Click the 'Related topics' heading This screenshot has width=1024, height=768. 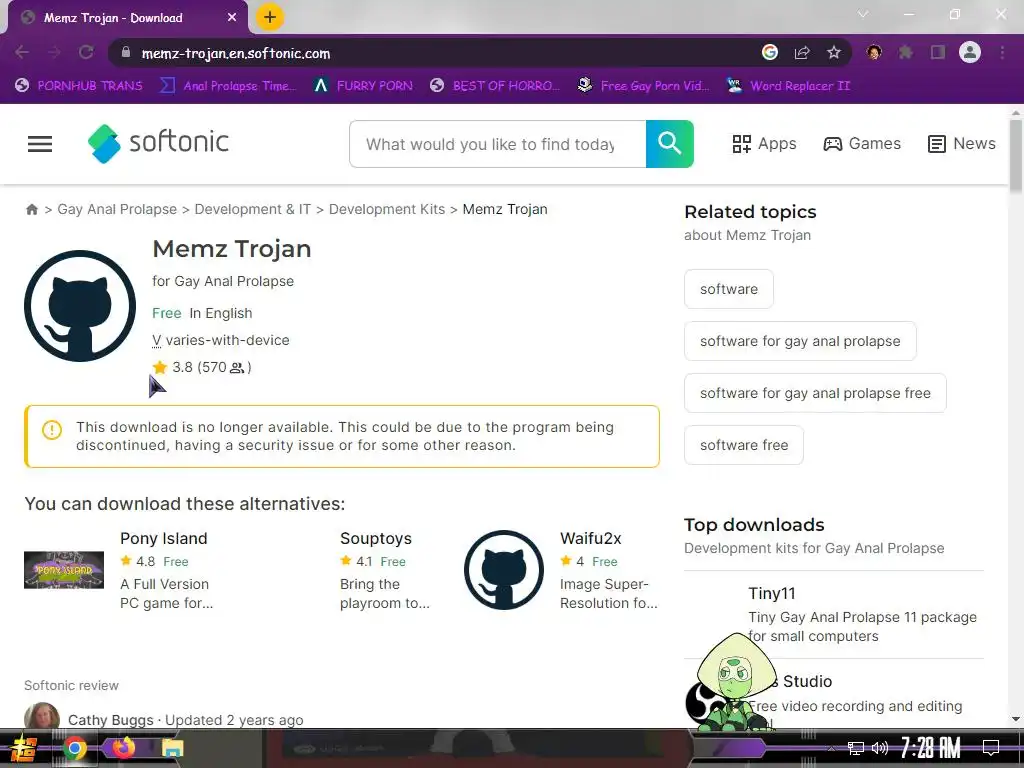[x=750, y=212]
